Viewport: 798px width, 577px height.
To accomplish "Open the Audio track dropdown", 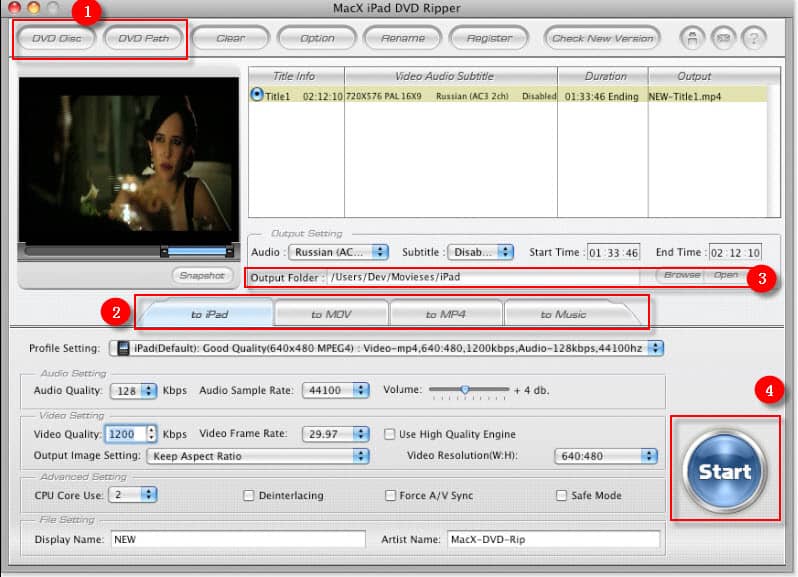I will click(338, 252).
